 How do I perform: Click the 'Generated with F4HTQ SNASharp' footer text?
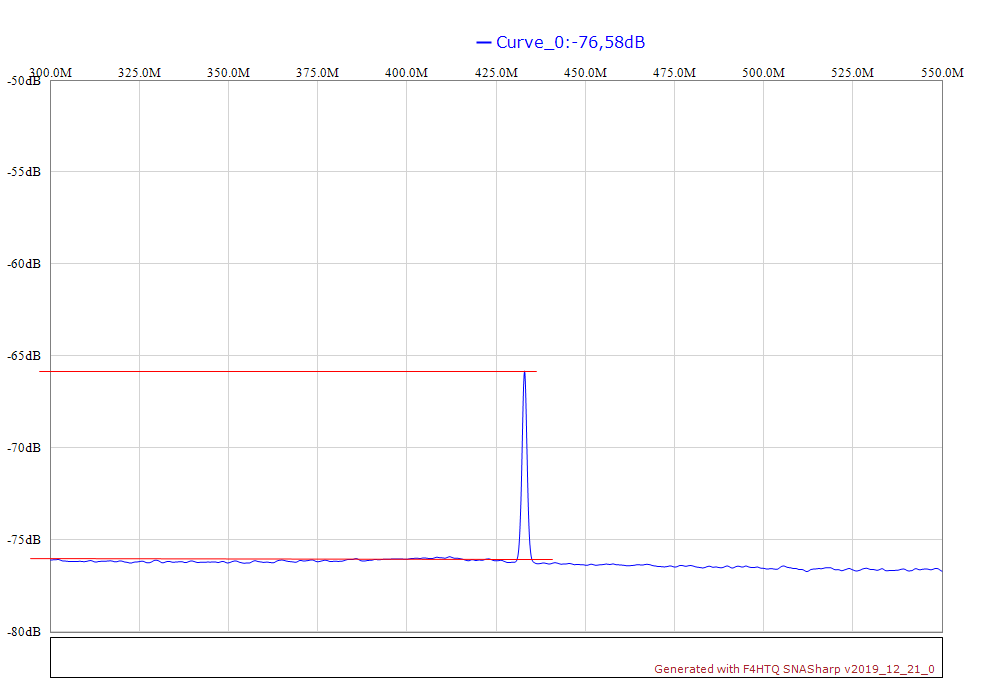(x=794, y=669)
